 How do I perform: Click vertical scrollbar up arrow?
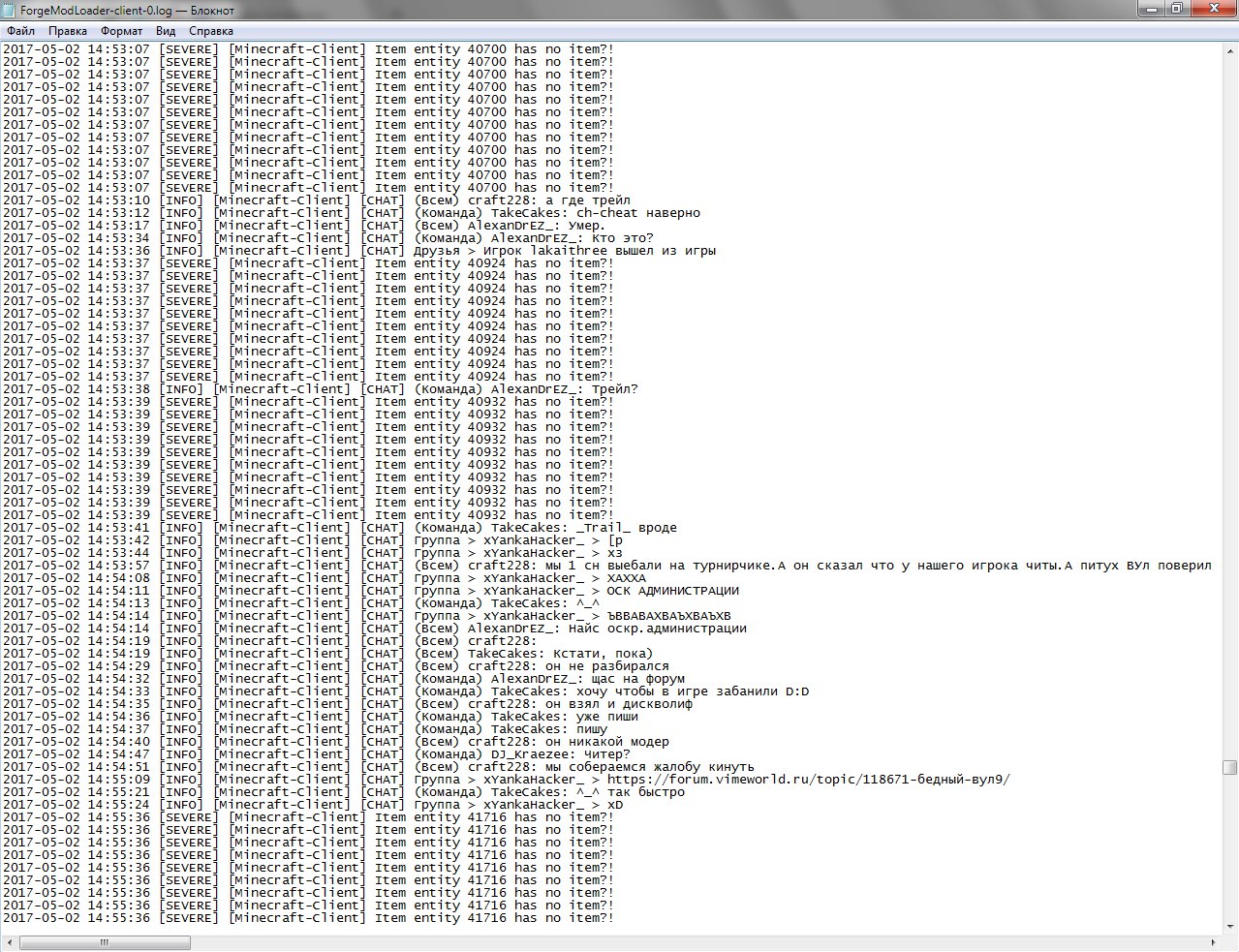pos(1229,49)
